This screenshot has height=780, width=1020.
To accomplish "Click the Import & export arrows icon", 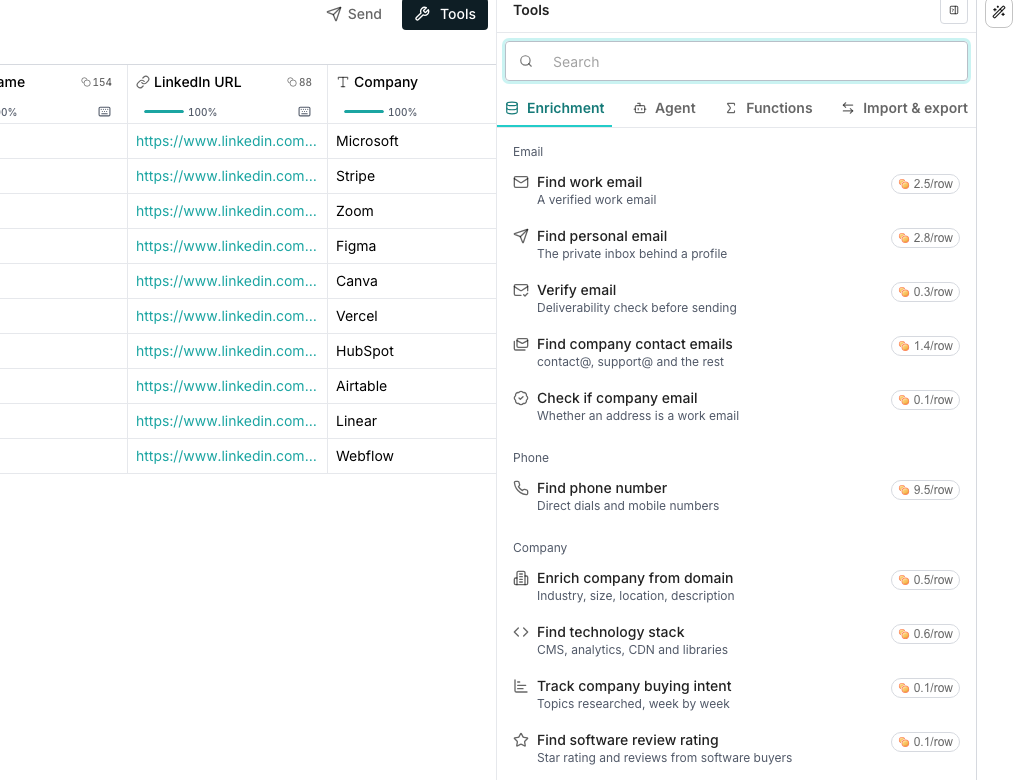I will tap(848, 108).
